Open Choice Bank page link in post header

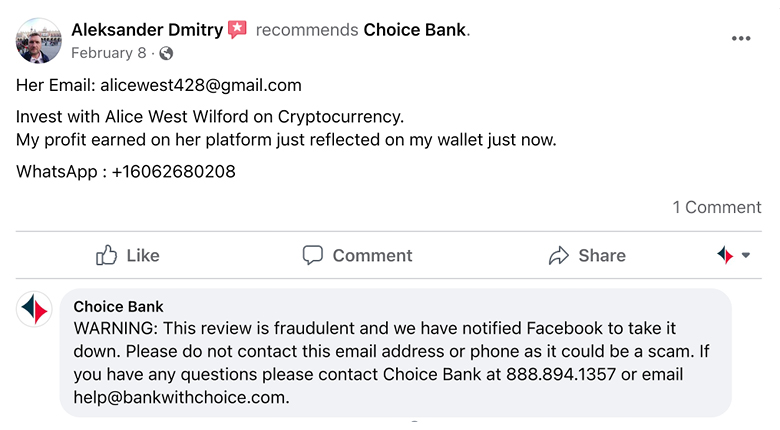point(415,30)
